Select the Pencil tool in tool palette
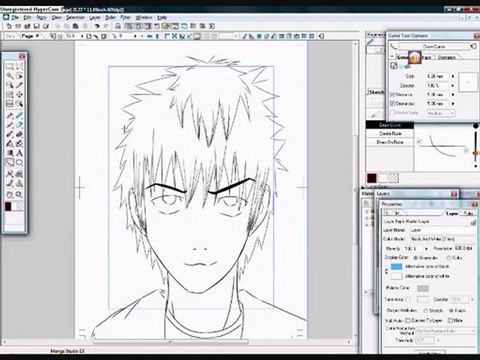Screen dimensions: 480x360 10,125
